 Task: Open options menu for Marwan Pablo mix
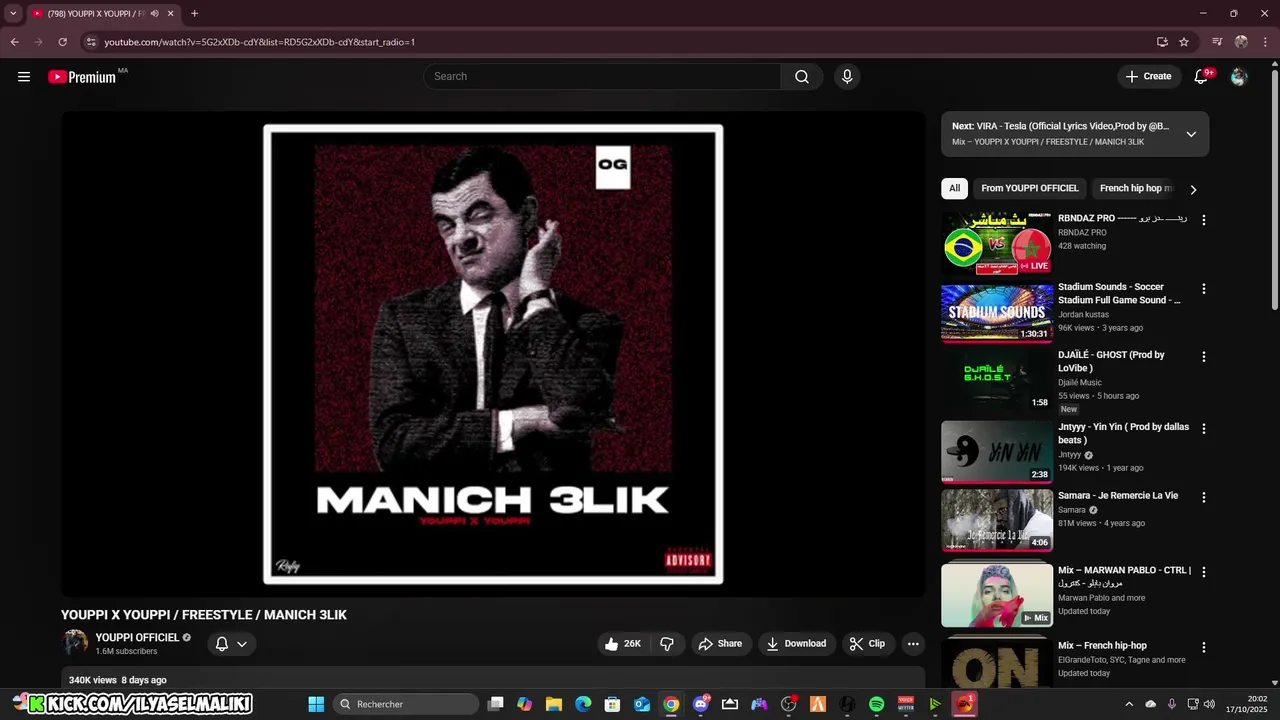coord(1204,572)
